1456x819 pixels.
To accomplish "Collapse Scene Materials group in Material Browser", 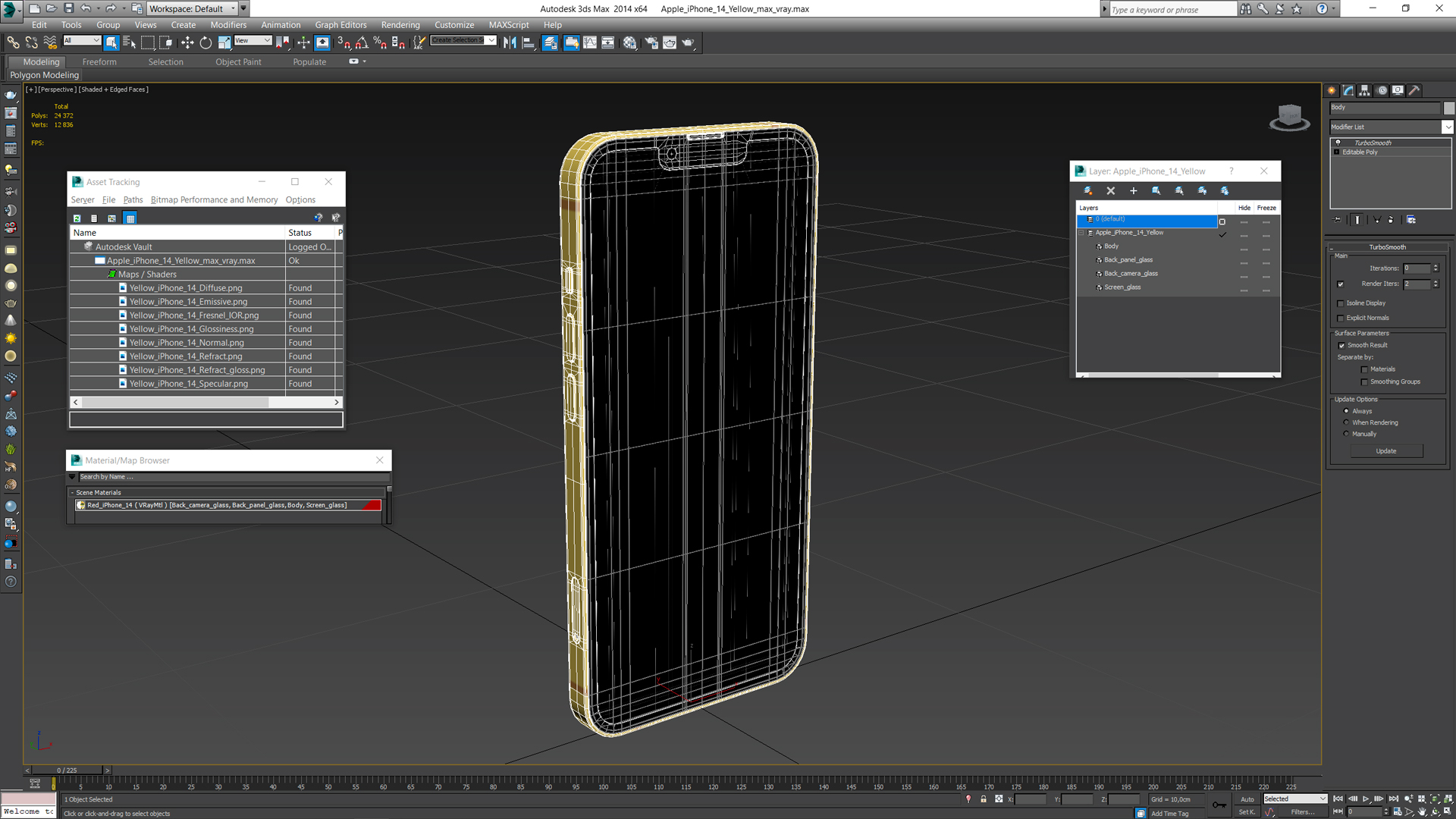I will click(x=72, y=493).
